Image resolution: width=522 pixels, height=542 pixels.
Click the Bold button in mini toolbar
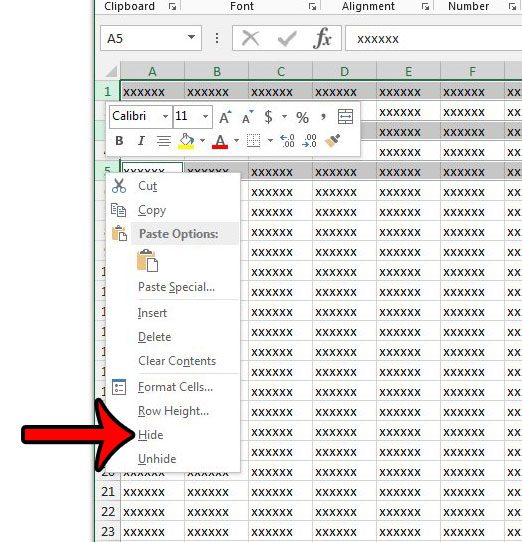click(x=119, y=141)
